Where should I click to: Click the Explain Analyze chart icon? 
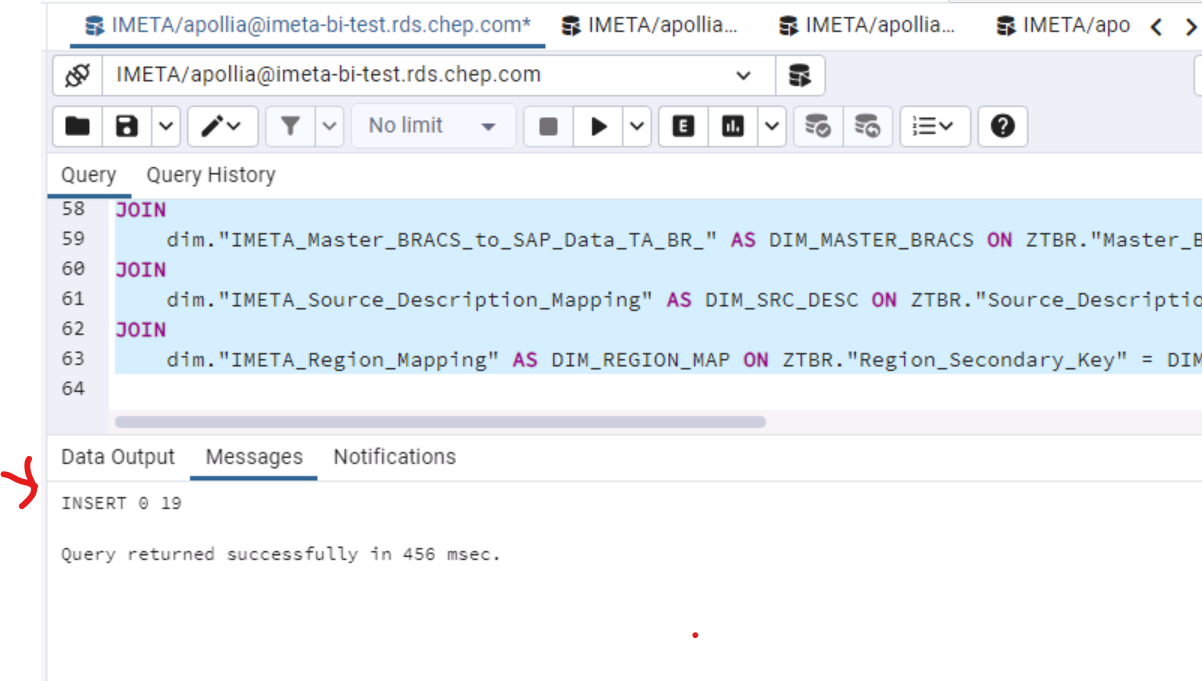click(x=734, y=126)
